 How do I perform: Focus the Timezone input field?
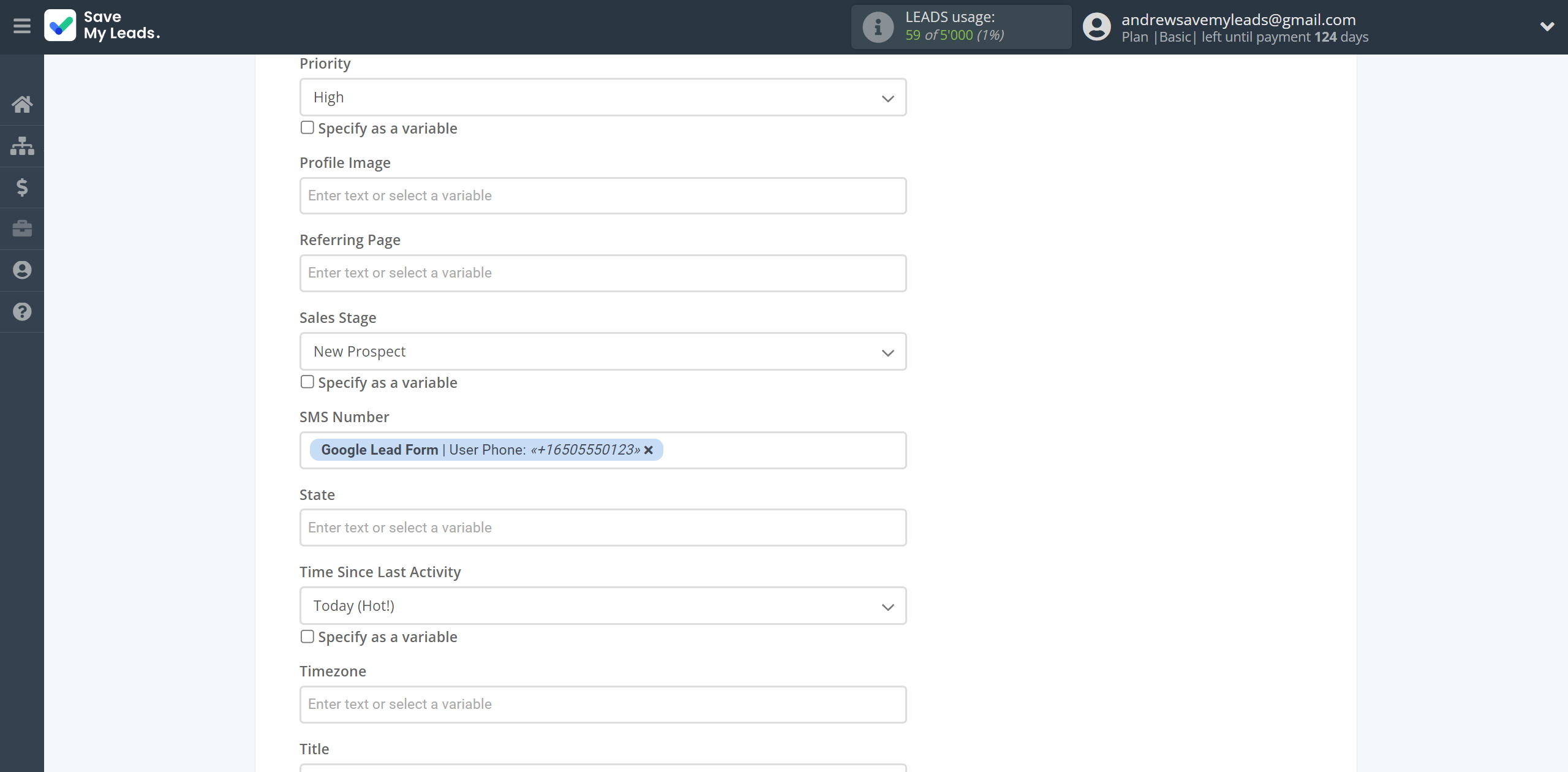pos(603,705)
